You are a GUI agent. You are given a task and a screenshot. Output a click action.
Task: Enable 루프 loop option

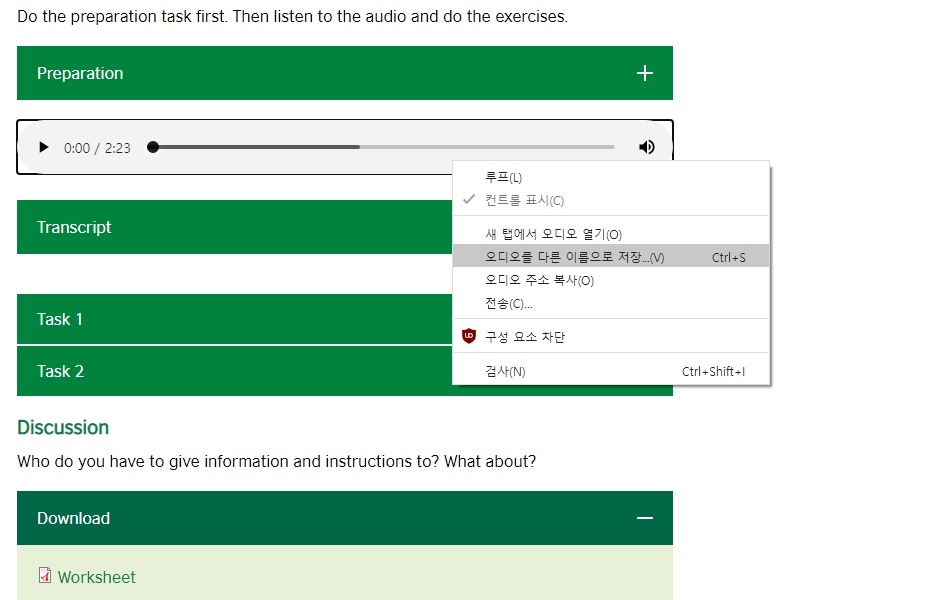tap(611, 178)
